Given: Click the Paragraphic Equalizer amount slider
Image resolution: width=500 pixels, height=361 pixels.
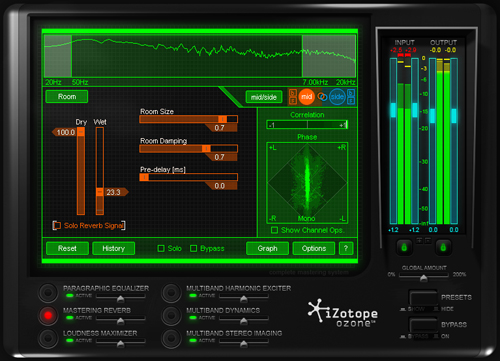Looking at the screenshot, I should pyautogui.click(x=121, y=297).
